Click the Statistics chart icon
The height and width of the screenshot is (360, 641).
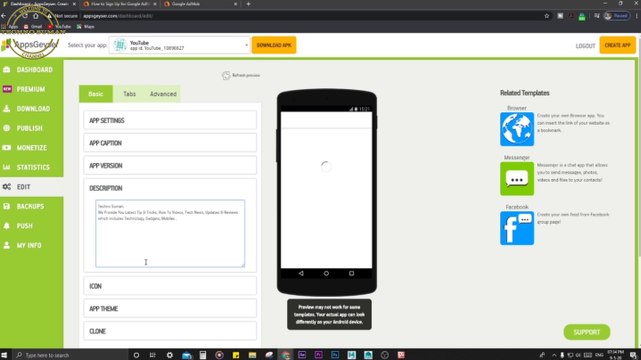[7, 167]
